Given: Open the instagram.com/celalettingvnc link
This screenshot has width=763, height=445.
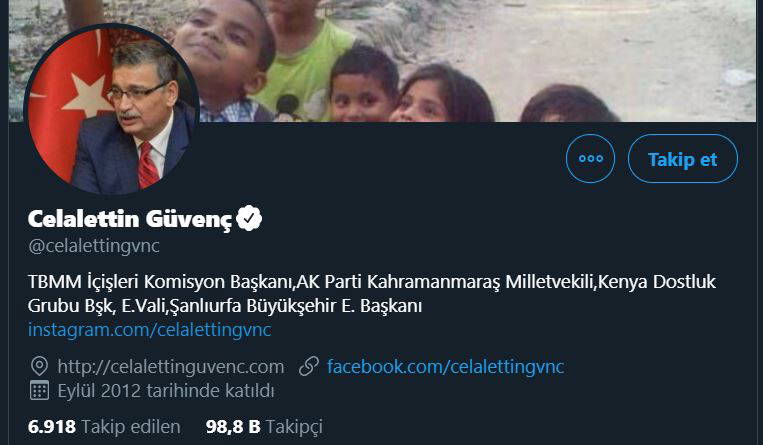Looking at the screenshot, I should point(150,329).
